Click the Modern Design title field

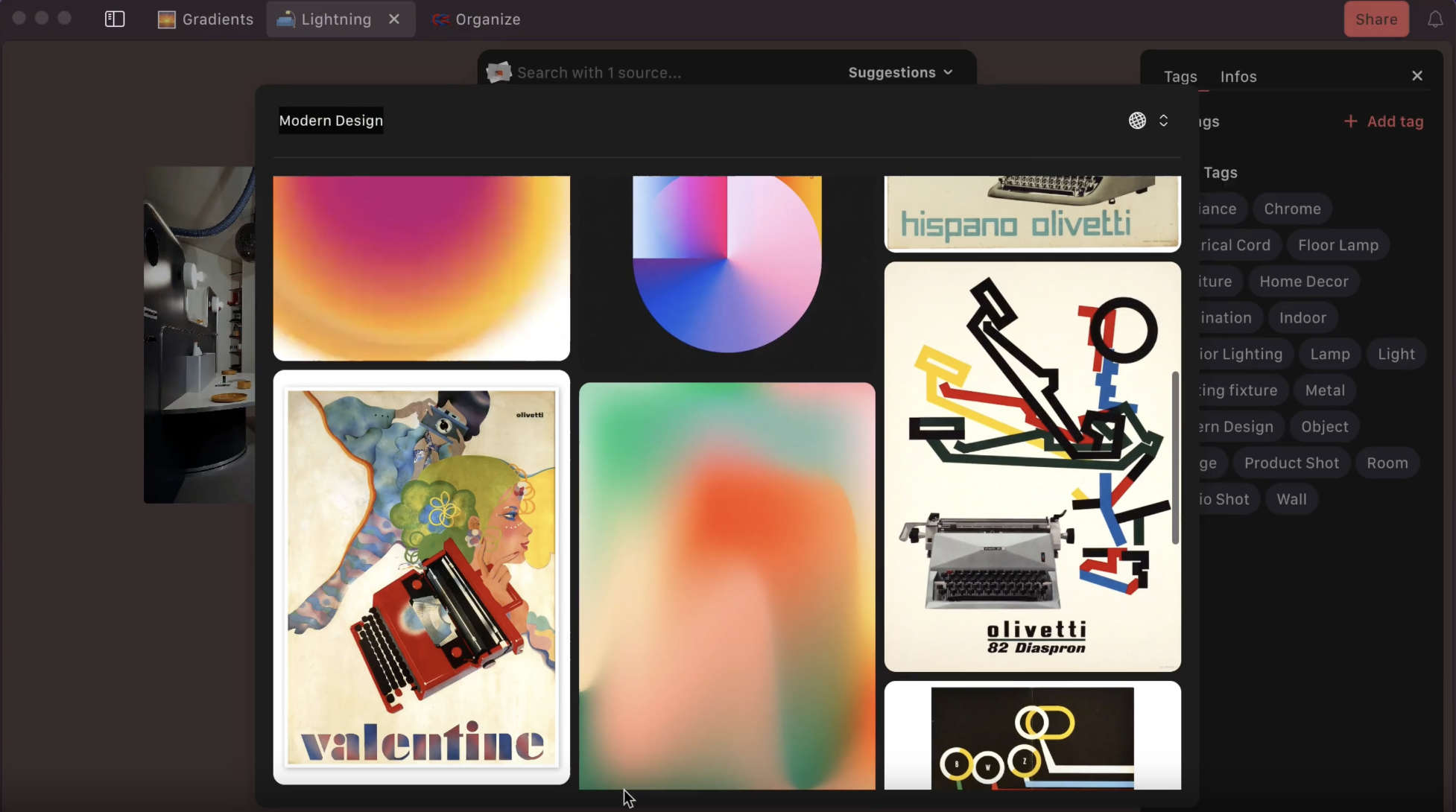[x=330, y=120]
